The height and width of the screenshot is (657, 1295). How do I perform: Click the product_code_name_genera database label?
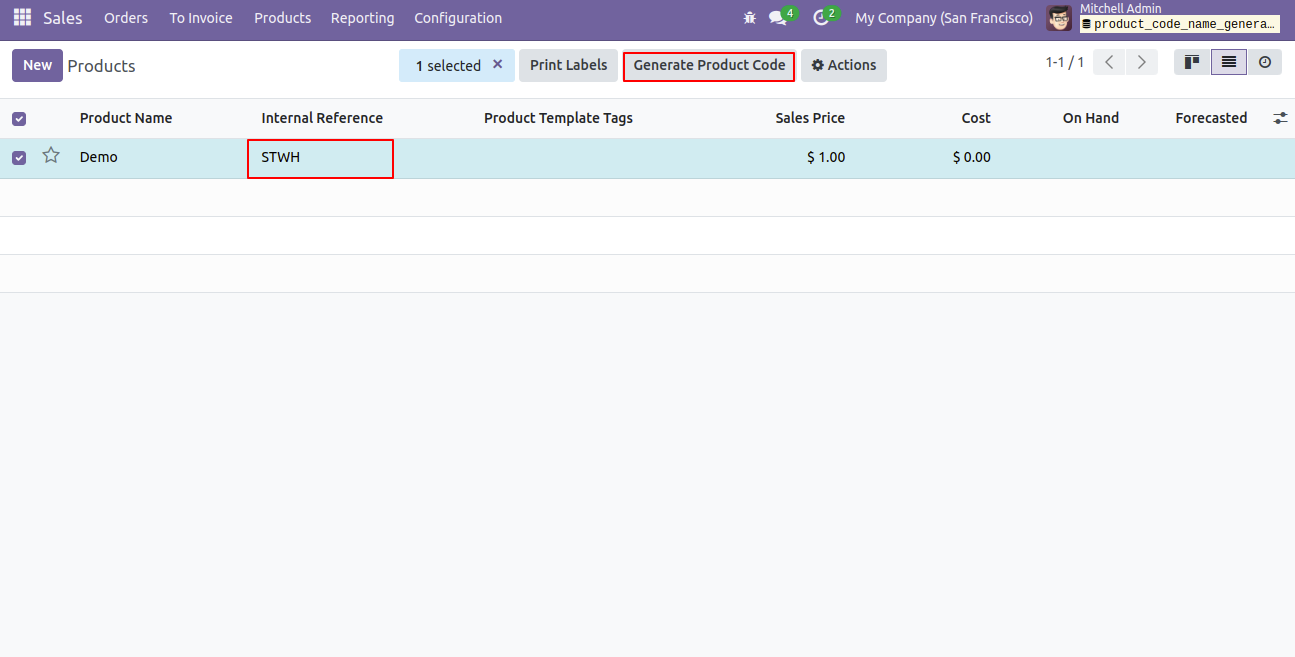(x=1180, y=24)
